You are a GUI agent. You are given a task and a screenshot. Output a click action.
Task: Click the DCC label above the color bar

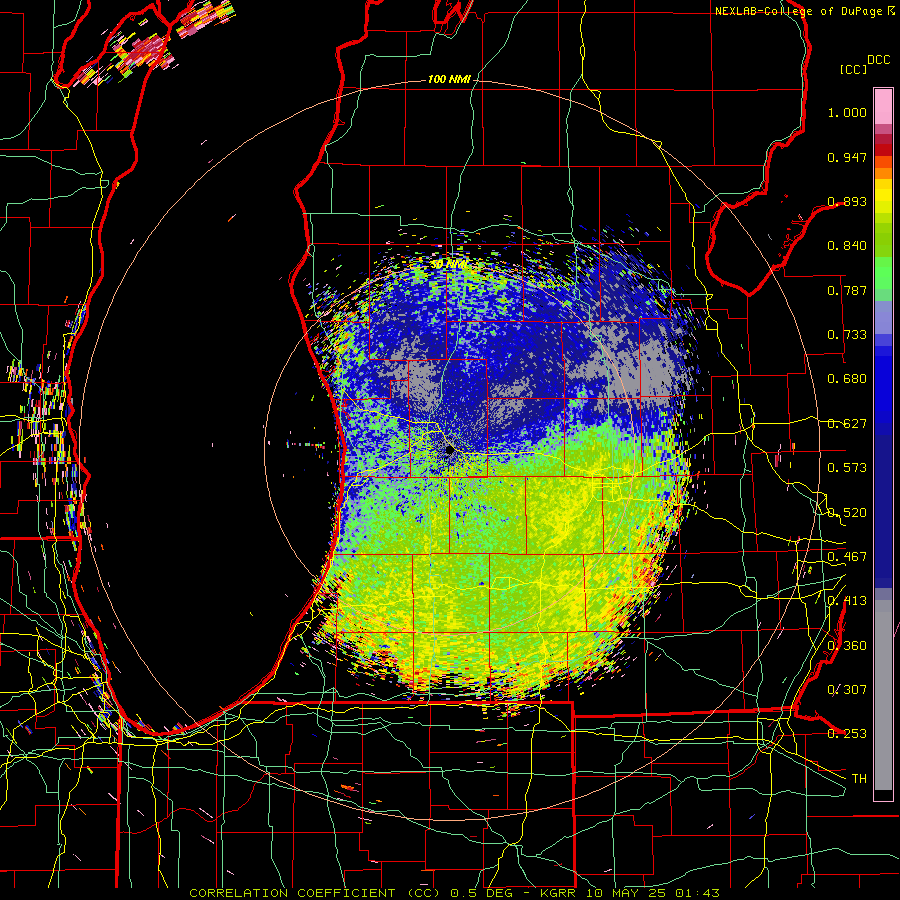[x=878, y=60]
